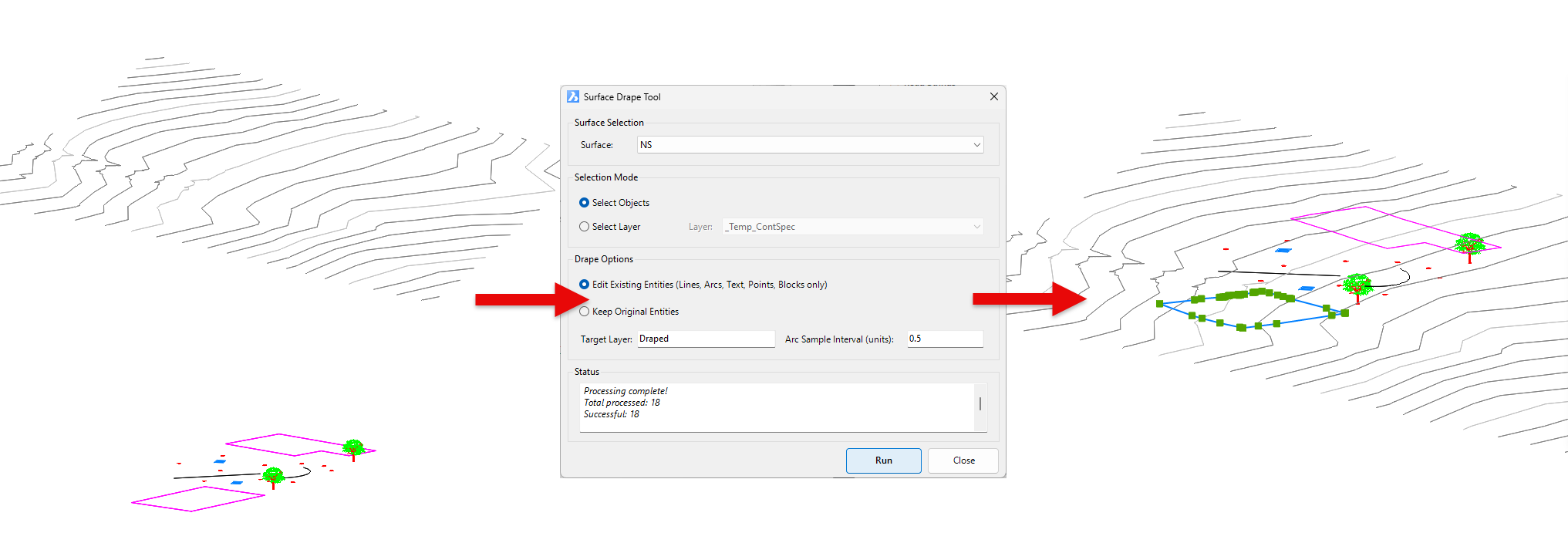
Task: Click the Target Layer field containing Draped
Action: click(706, 339)
